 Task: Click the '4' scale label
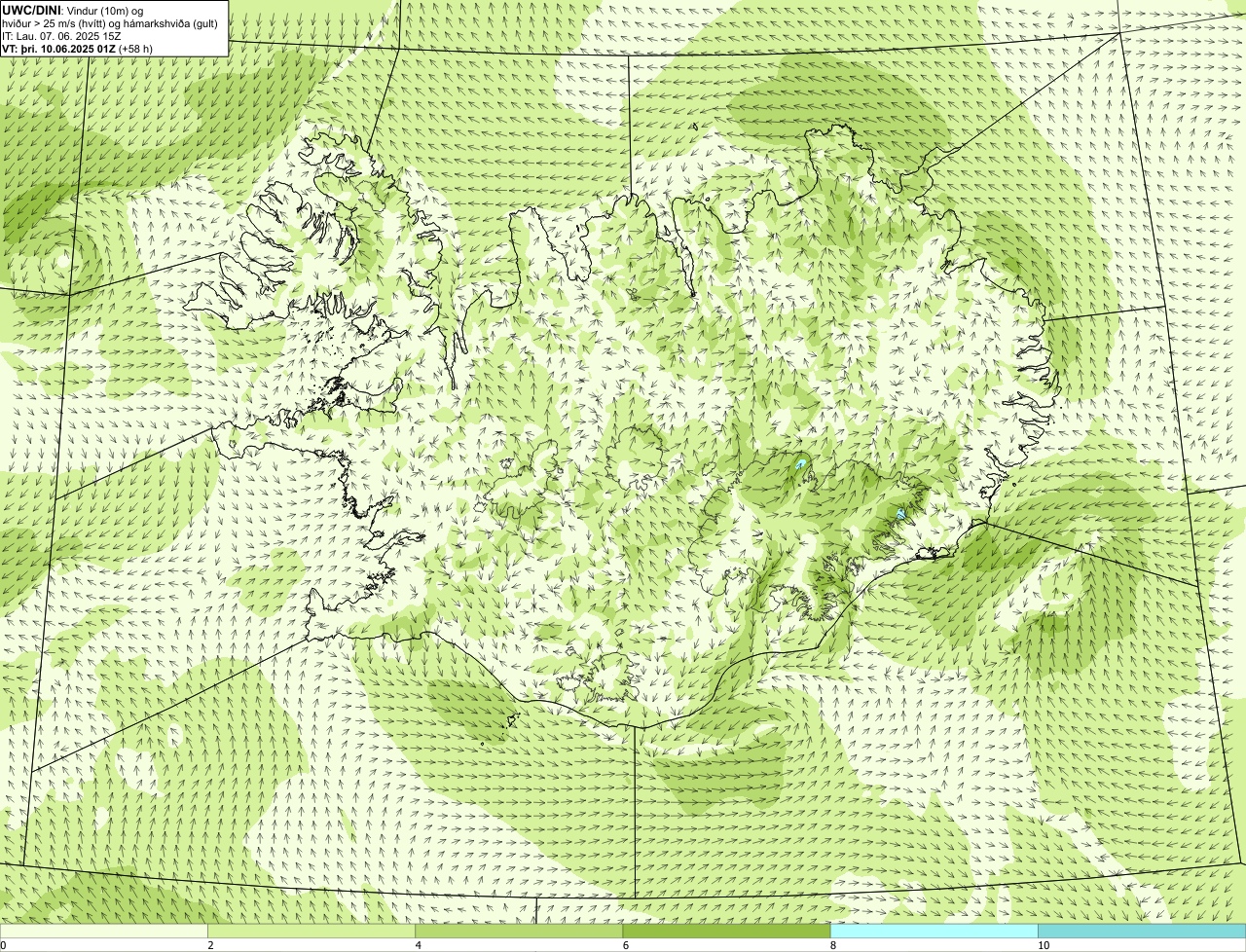point(418,945)
